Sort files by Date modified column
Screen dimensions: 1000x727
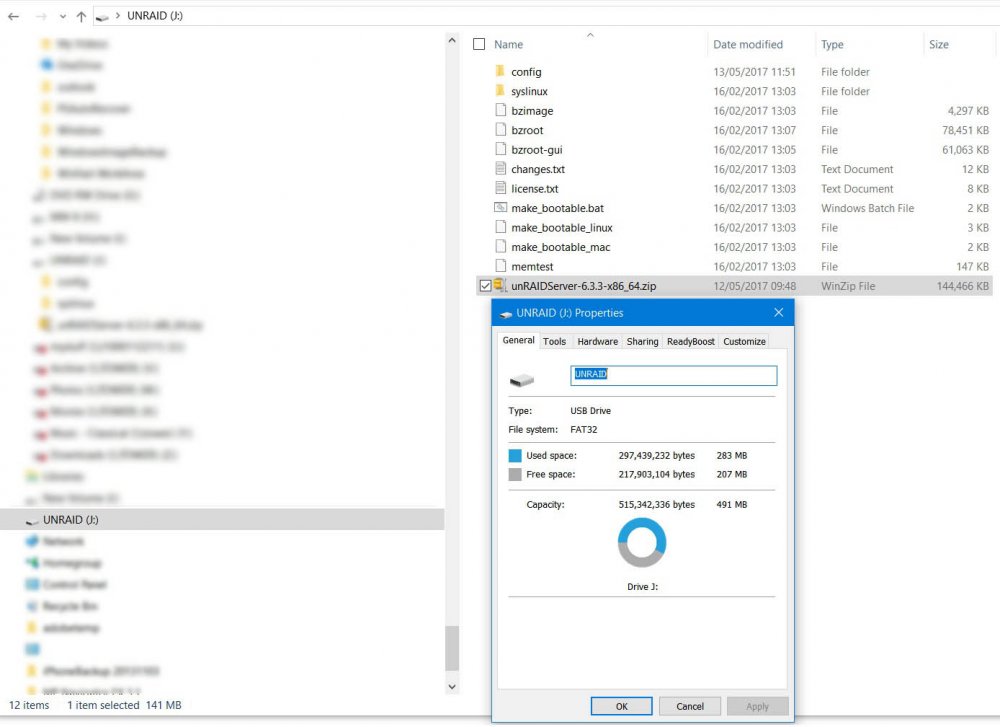click(747, 45)
